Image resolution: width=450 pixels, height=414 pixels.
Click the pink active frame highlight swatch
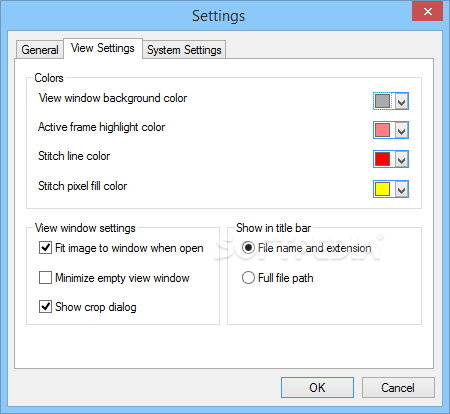pos(382,130)
